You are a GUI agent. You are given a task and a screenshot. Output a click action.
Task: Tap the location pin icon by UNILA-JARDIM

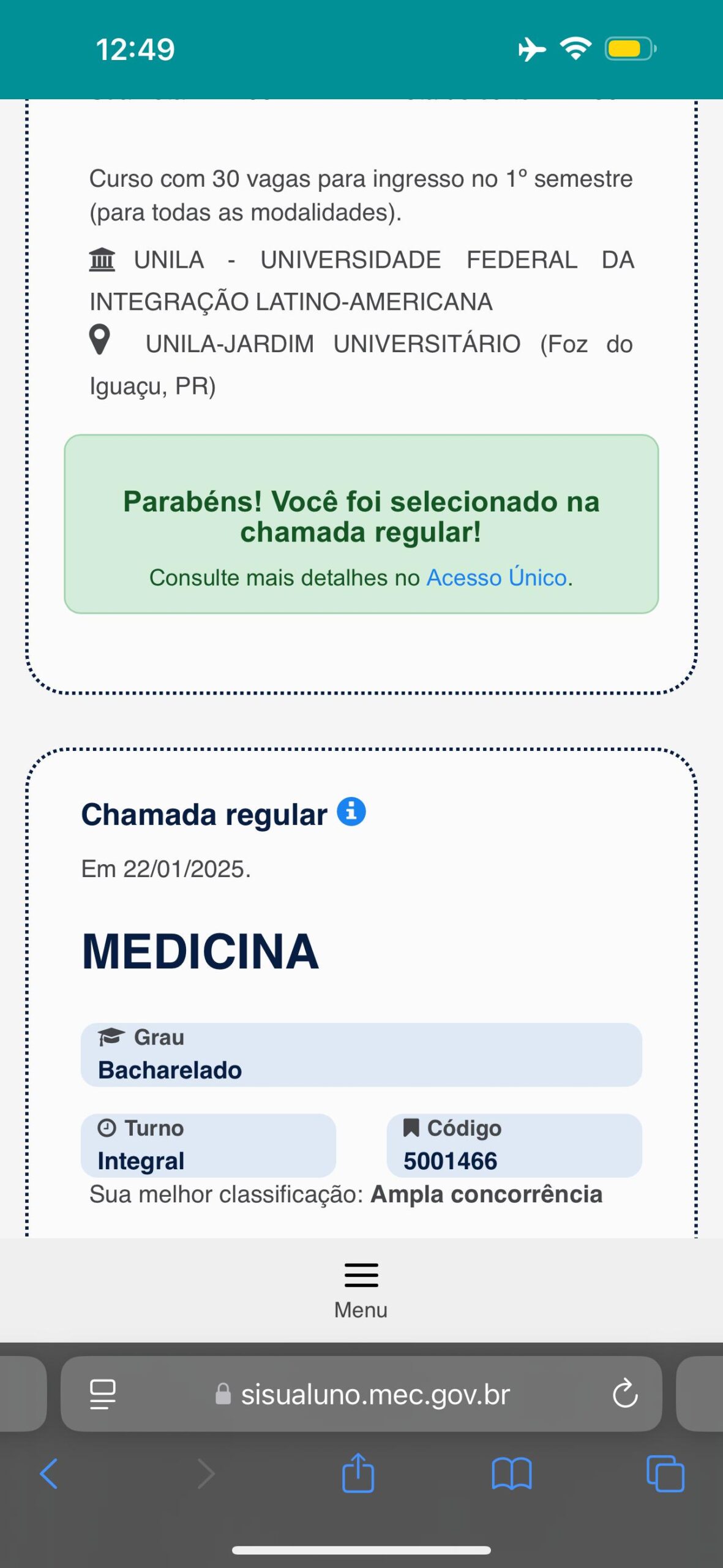point(100,339)
